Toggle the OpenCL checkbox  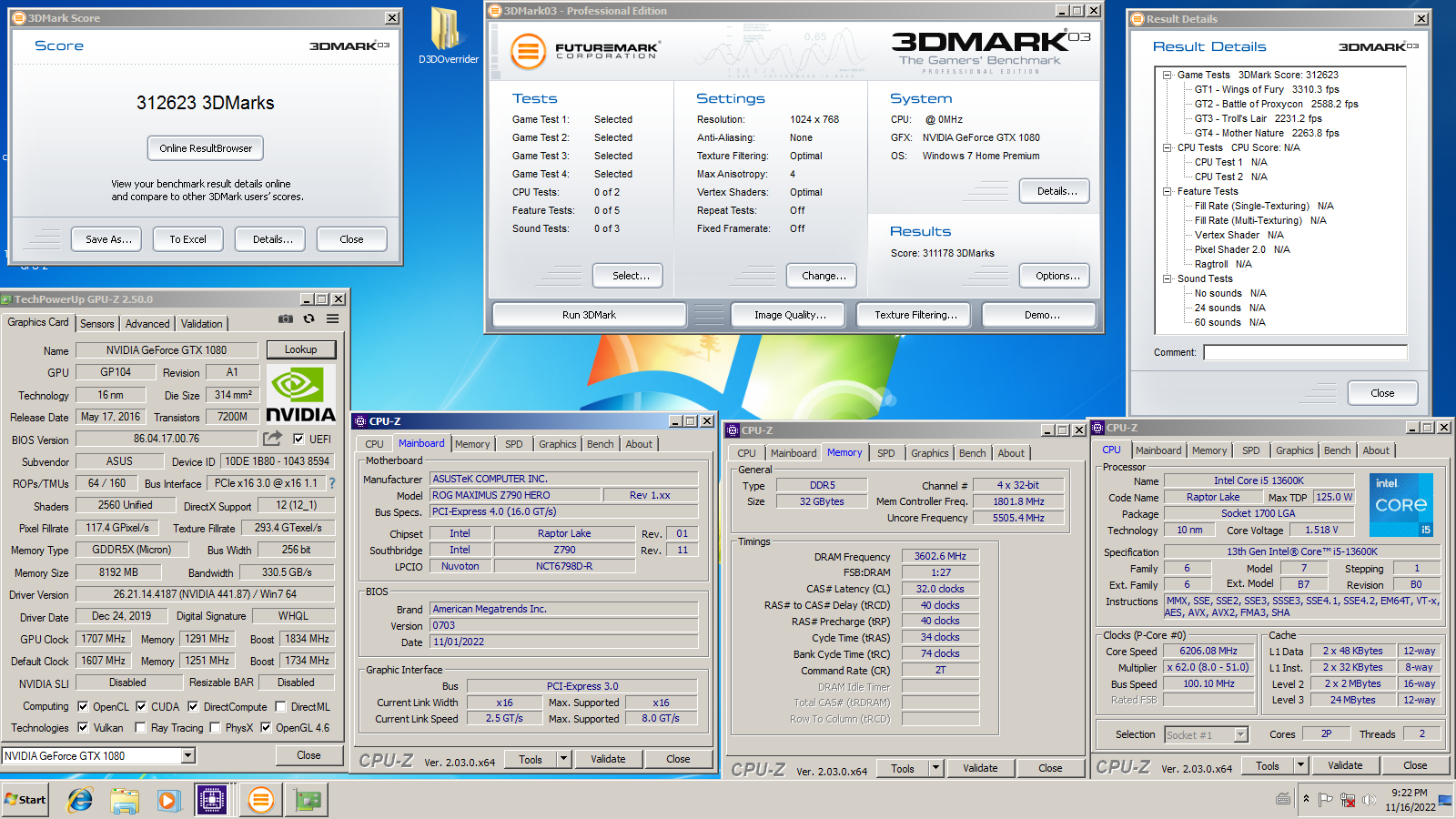tap(83, 706)
